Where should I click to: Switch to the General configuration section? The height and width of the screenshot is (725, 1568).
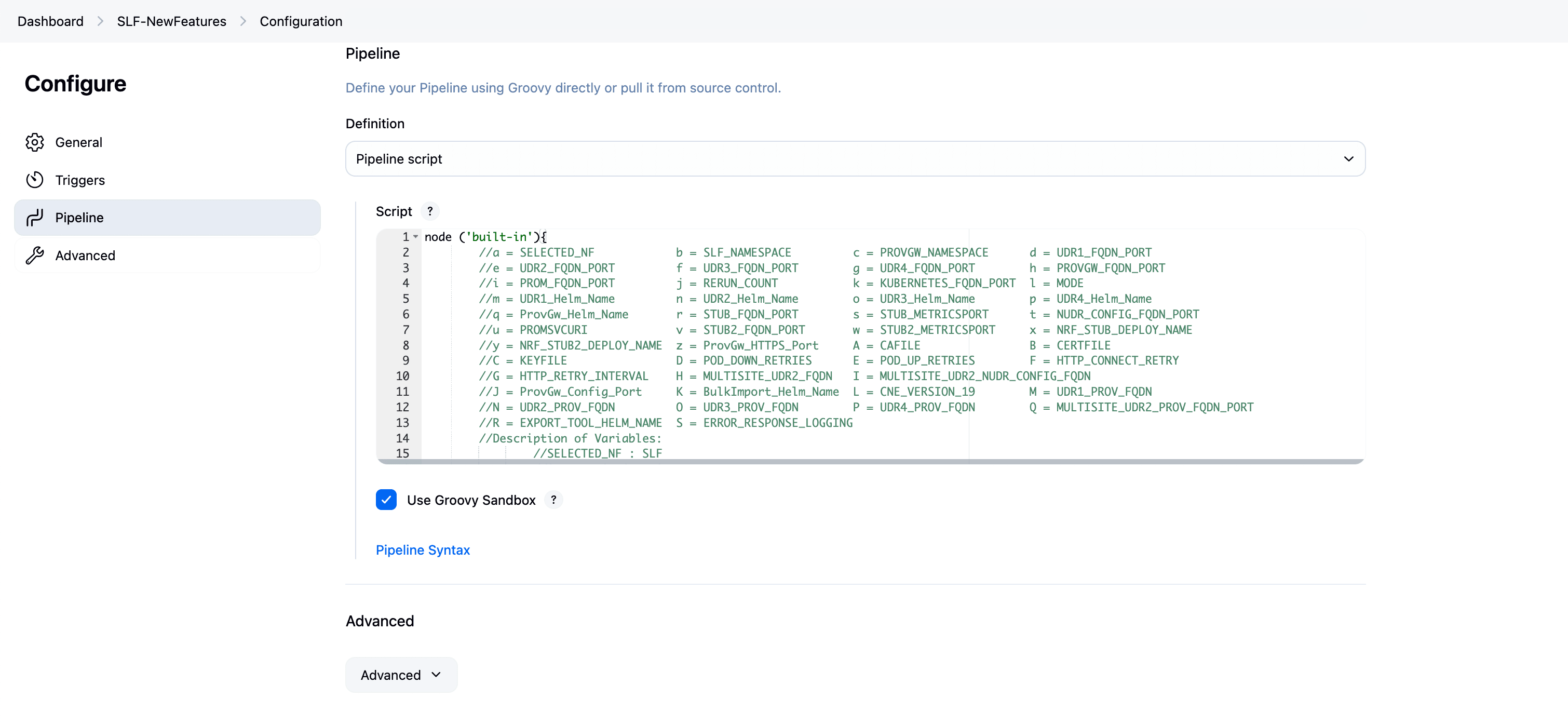[x=79, y=142]
